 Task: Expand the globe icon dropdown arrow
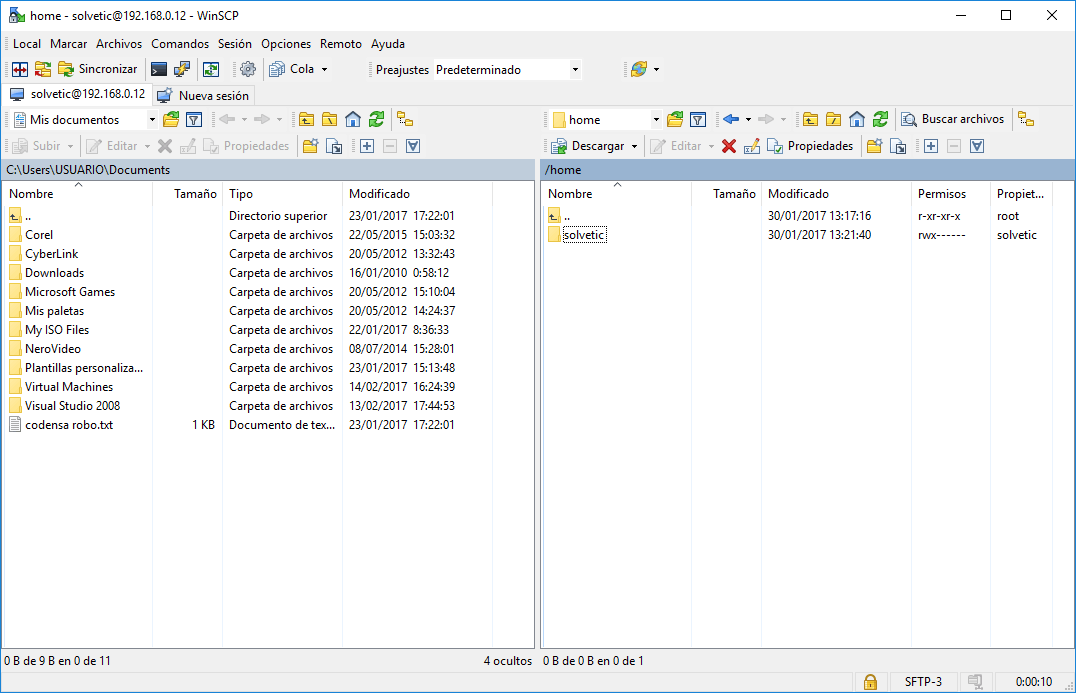tap(657, 69)
